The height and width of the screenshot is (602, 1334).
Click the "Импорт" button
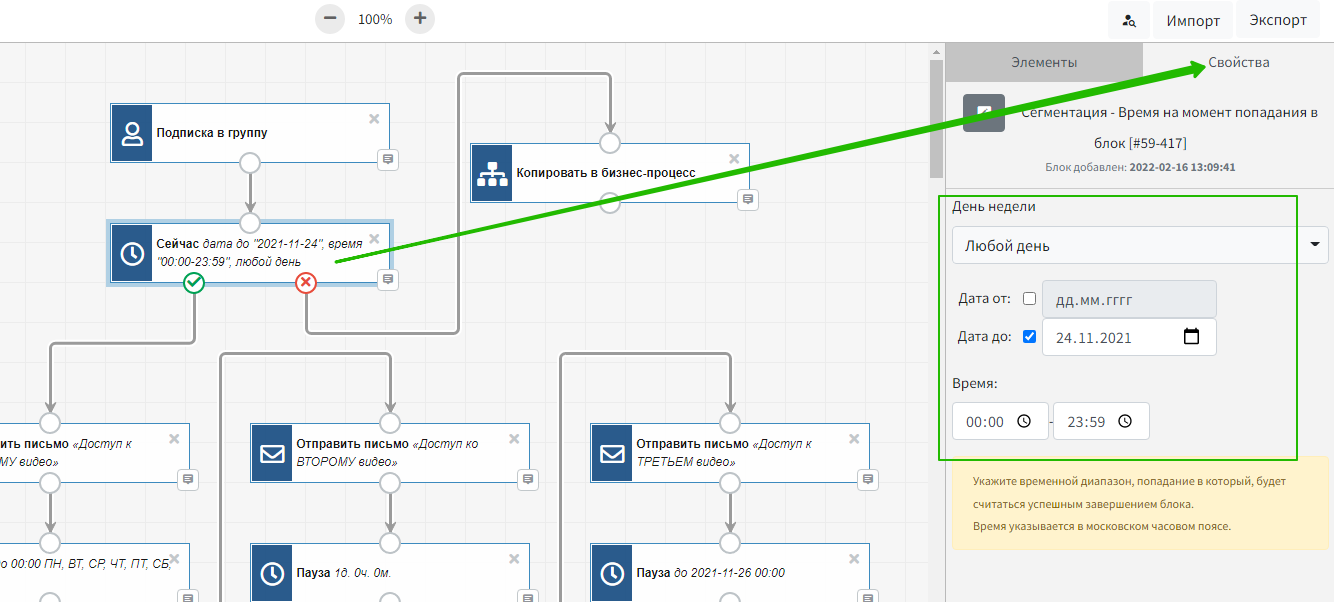point(1192,20)
